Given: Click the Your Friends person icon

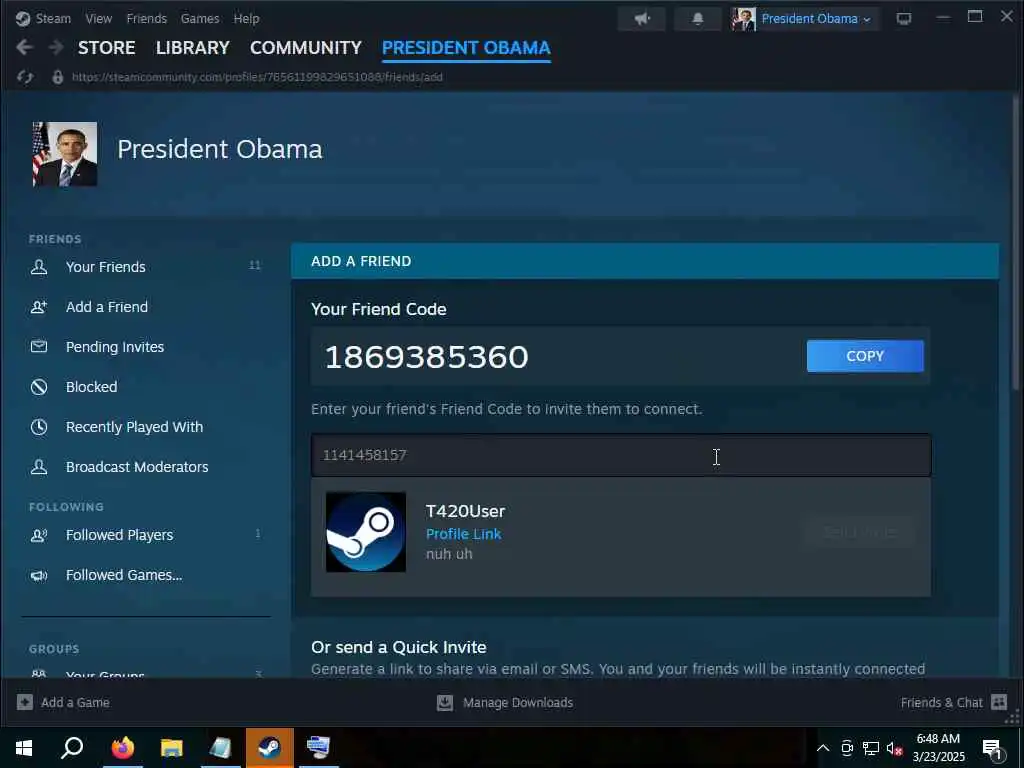Looking at the screenshot, I should 39,266.
